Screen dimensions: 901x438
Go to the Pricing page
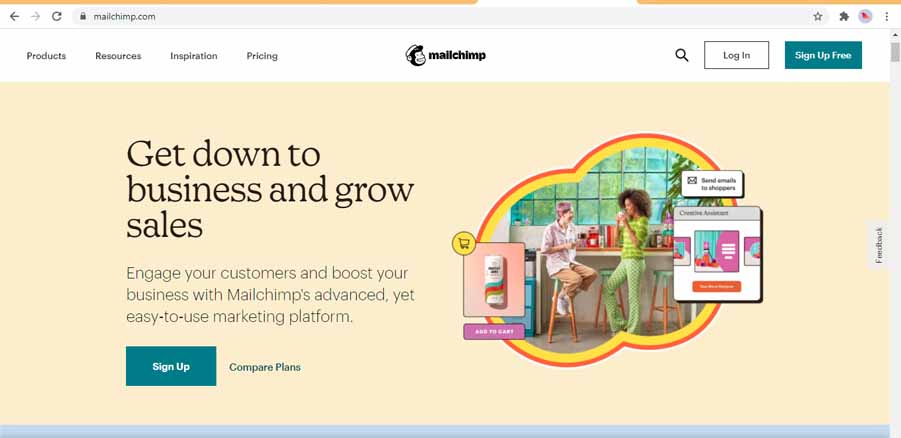262,56
